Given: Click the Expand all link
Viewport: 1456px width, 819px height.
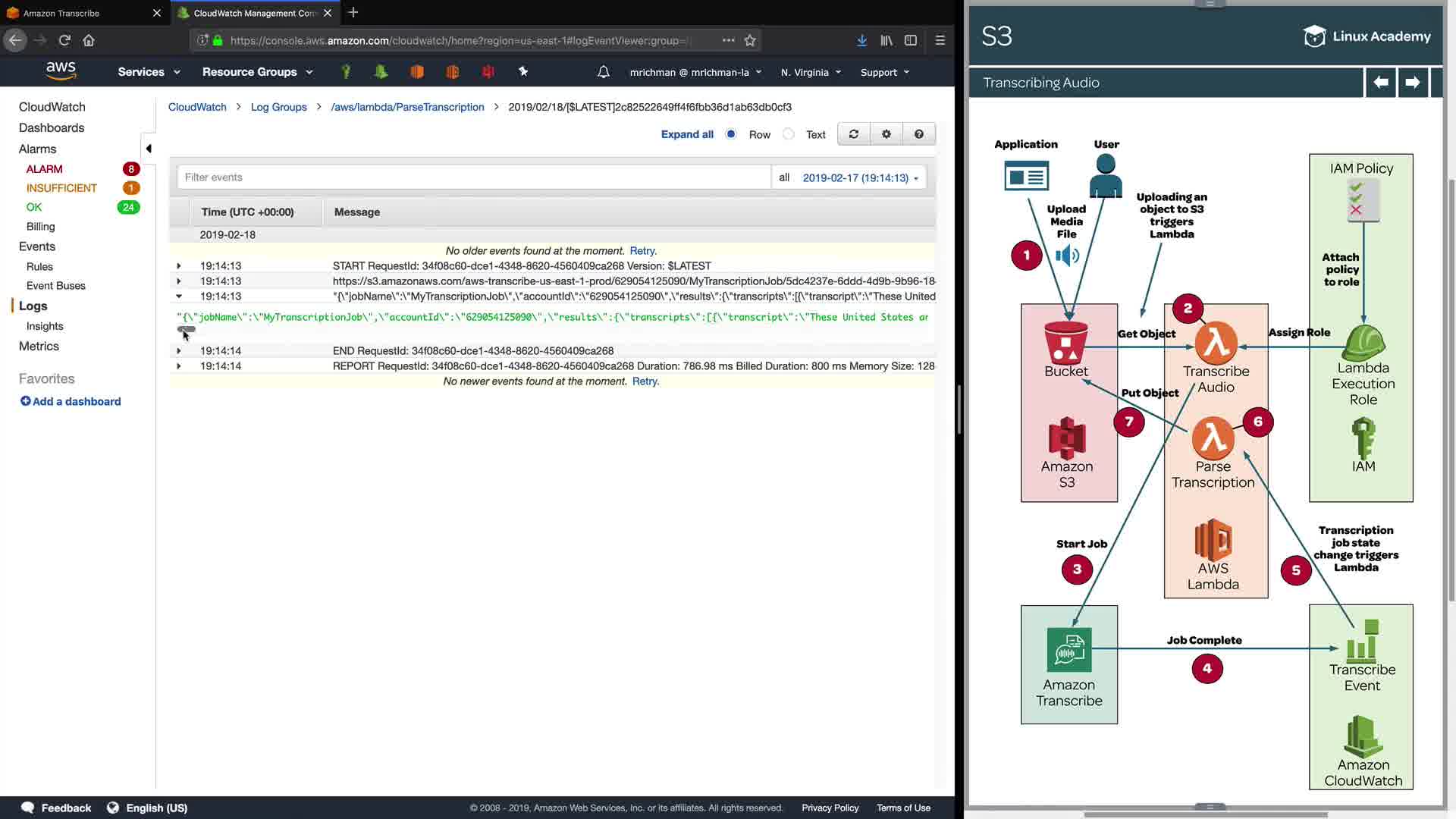Looking at the screenshot, I should pyautogui.click(x=687, y=134).
